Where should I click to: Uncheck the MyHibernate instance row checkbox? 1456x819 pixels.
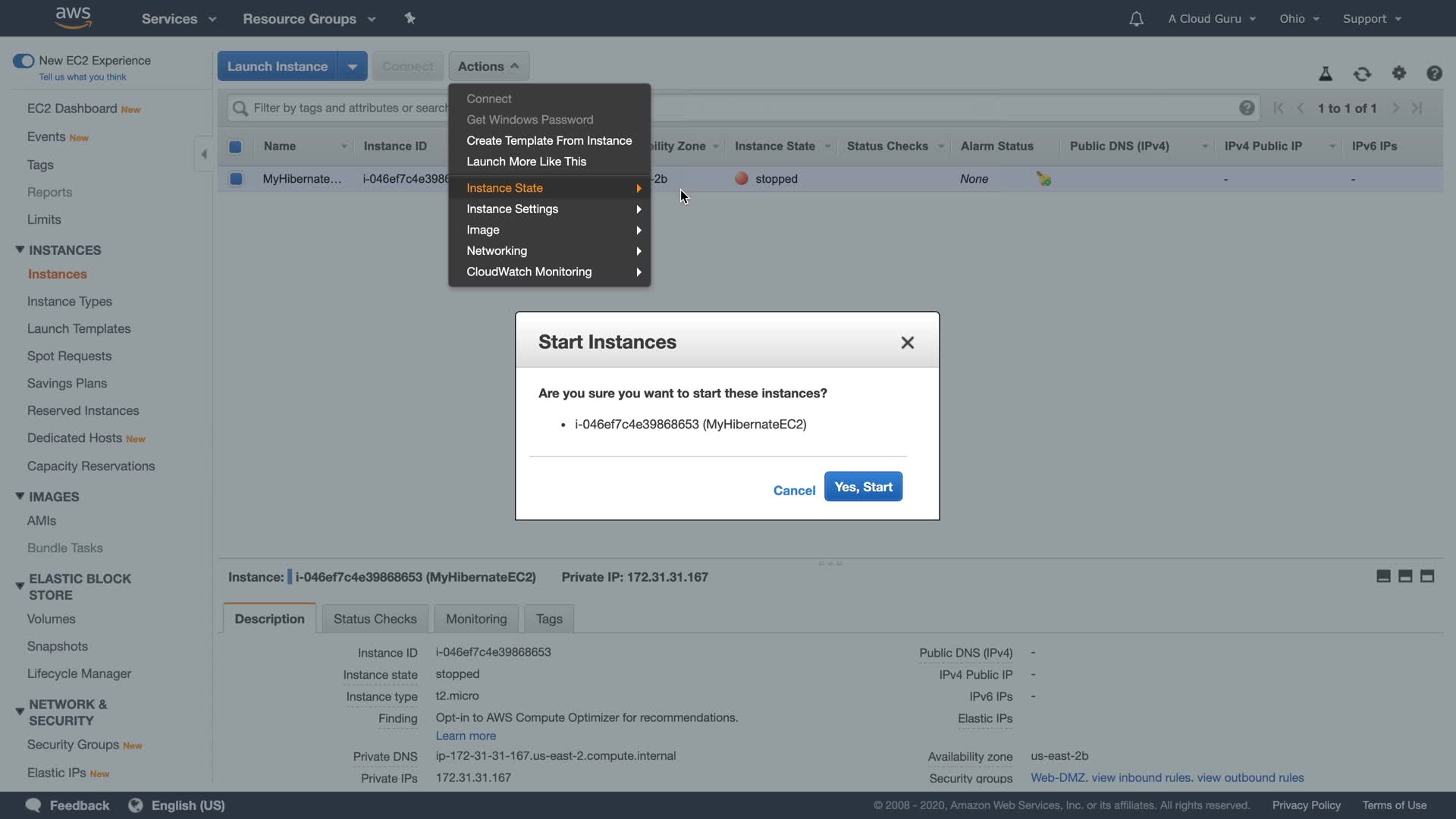(236, 179)
